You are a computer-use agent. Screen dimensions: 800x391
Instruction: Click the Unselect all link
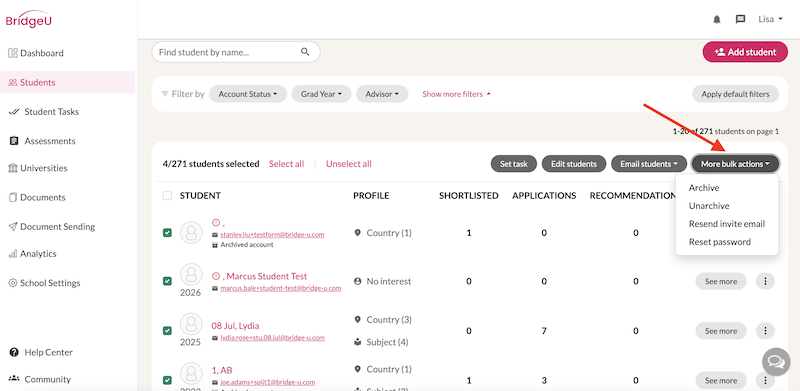(349, 164)
